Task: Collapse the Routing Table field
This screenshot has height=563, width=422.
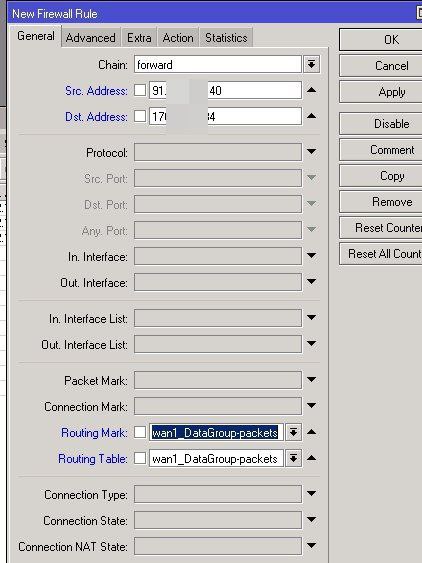Action: coord(311,458)
